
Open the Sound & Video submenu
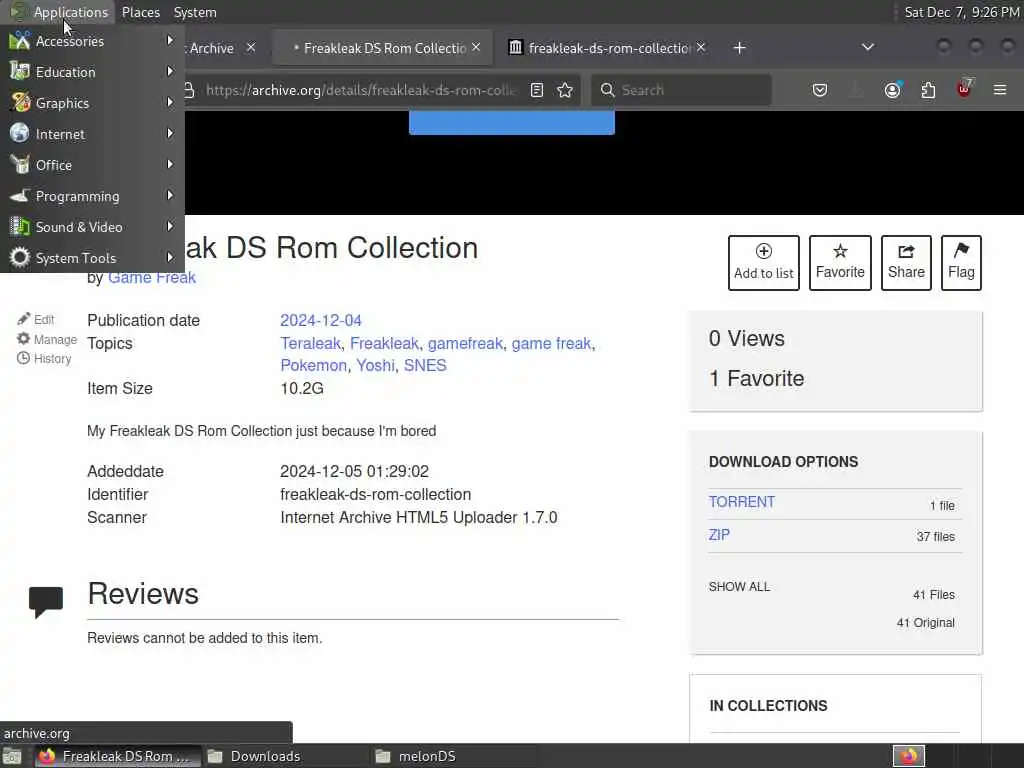pyautogui.click(x=92, y=227)
